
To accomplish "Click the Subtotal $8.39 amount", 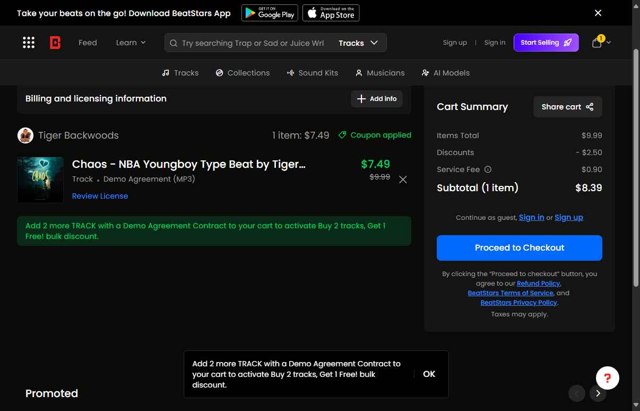I will coord(589,188).
